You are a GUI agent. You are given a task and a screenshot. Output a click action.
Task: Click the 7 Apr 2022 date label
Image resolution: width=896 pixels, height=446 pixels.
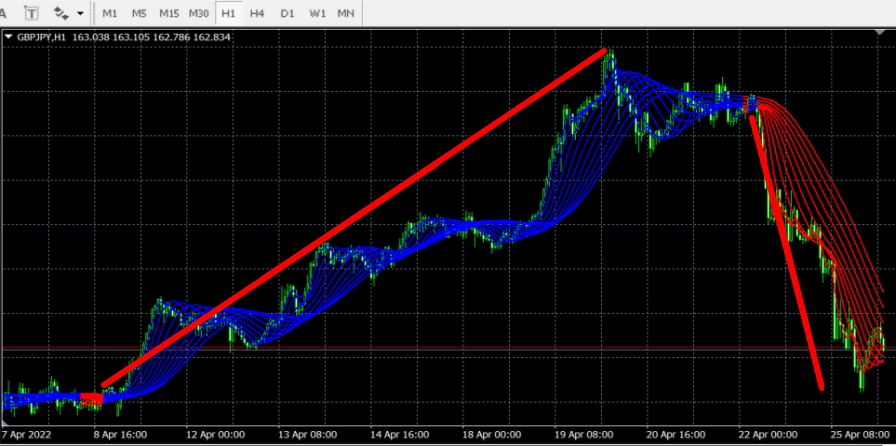coord(26,435)
